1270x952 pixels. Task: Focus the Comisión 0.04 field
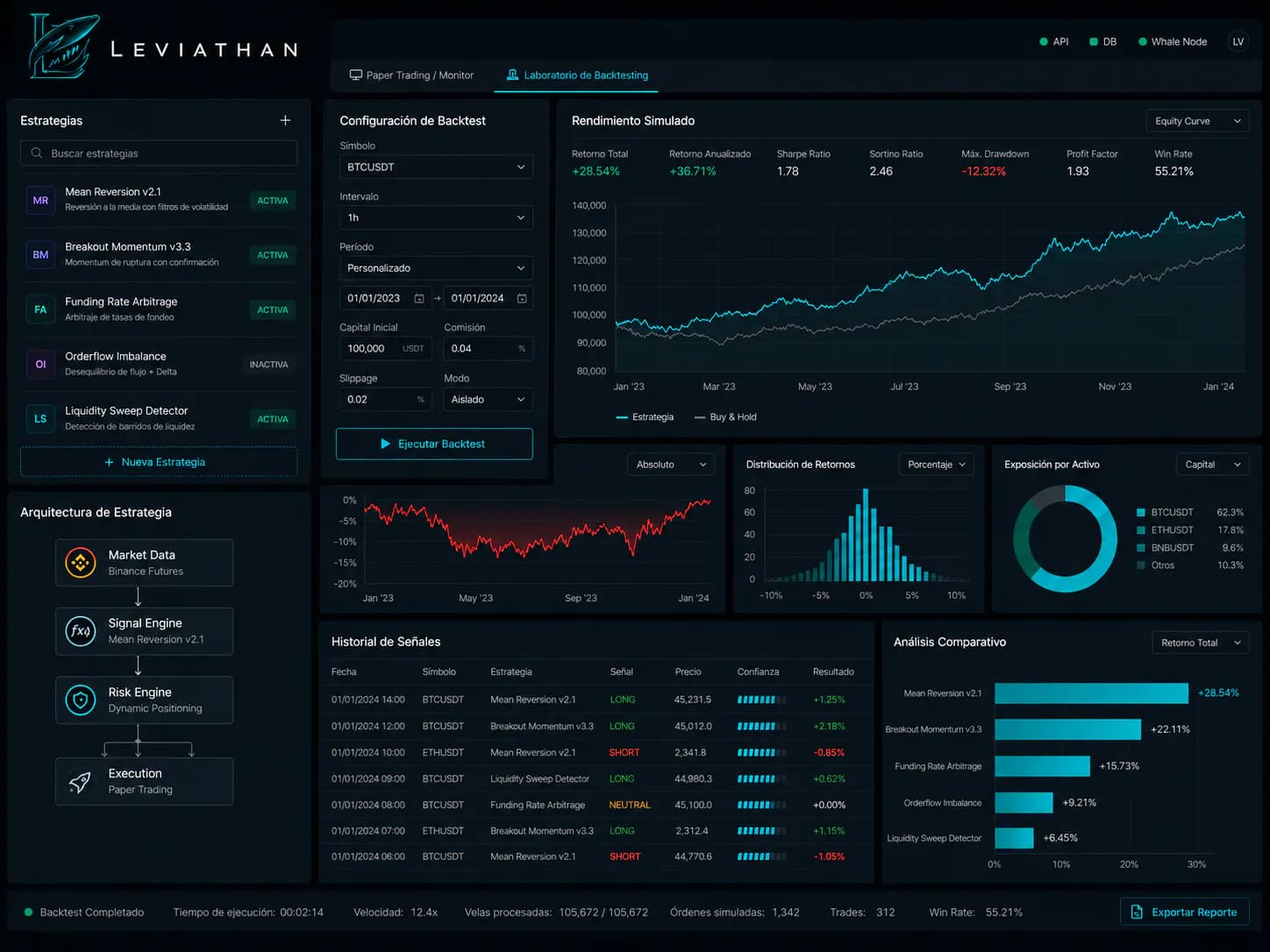pyautogui.click(x=488, y=349)
